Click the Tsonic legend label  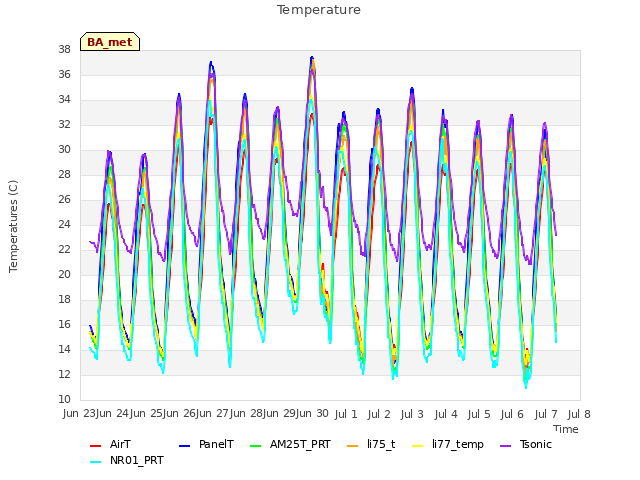pyautogui.click(x=536, y=444)
